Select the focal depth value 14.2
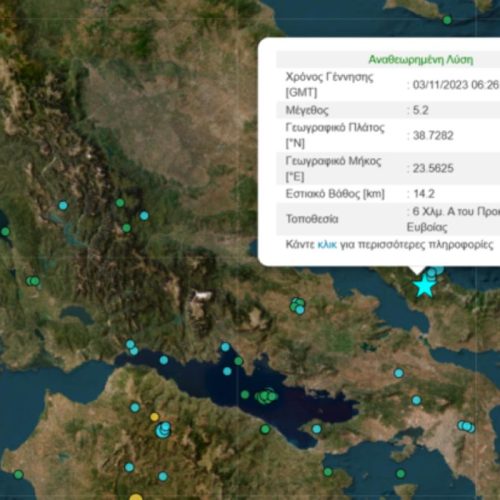This screenshot has width=500, height=500. click(424, 194)
